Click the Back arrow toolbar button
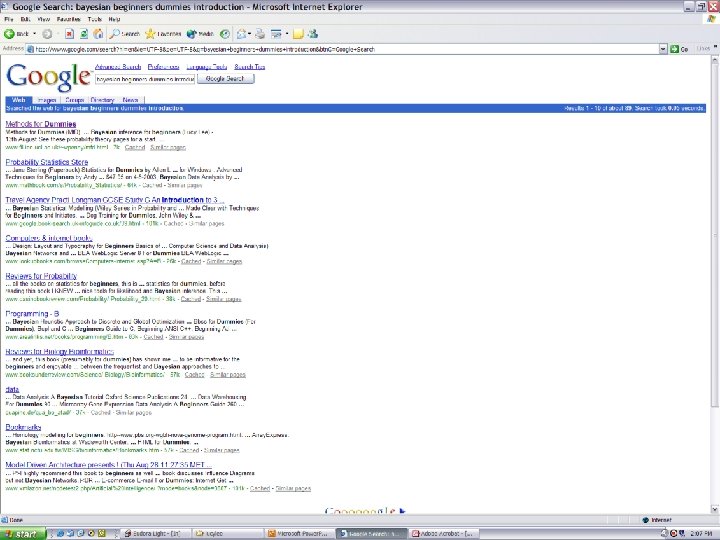This screenshot has width=720, height=540. (x=16, y=34)
